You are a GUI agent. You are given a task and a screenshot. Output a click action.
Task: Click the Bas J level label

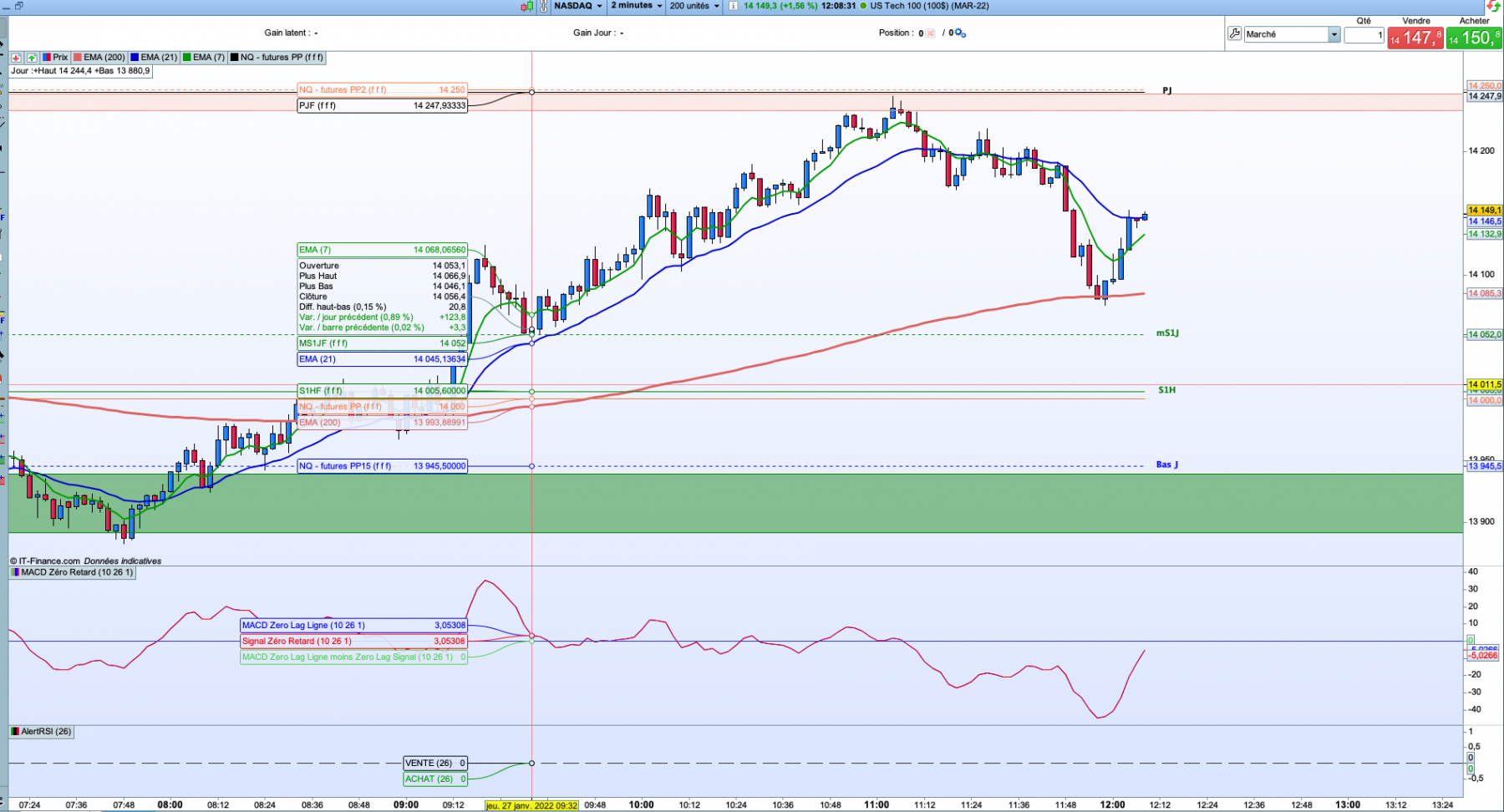[x=1167, y=464]
